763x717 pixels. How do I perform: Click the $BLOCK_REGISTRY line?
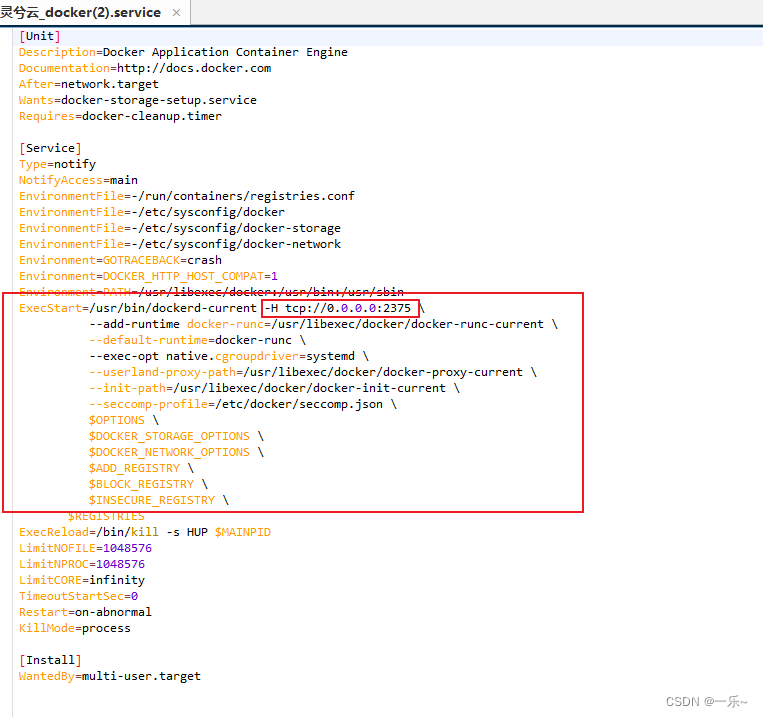click(148, 485)
